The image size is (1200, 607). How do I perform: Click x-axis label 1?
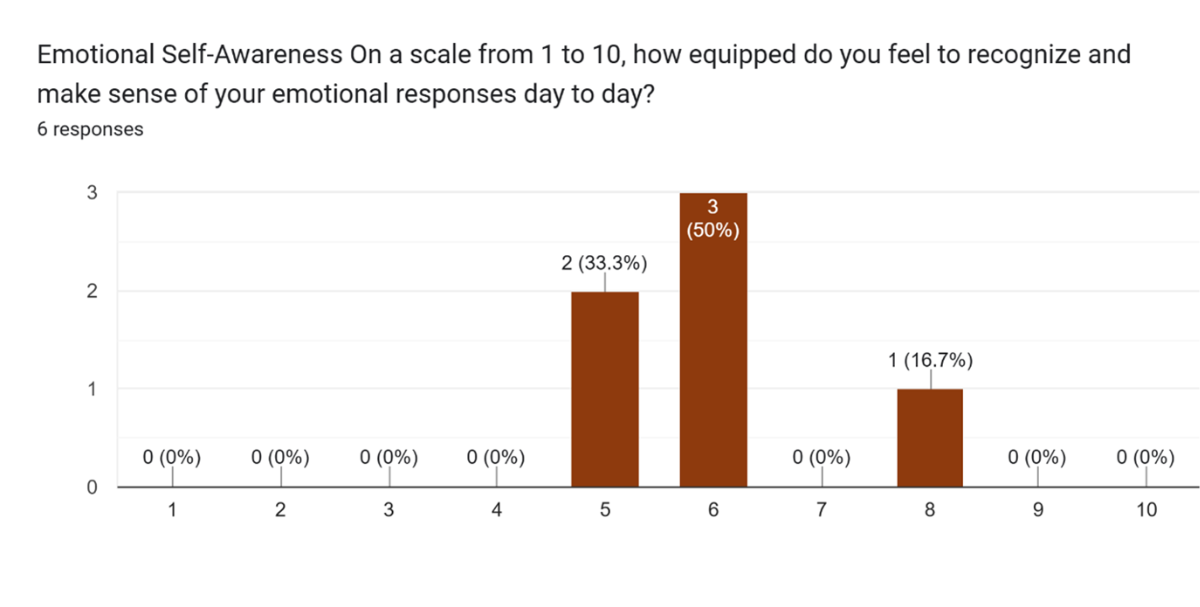tap(172, 510)
